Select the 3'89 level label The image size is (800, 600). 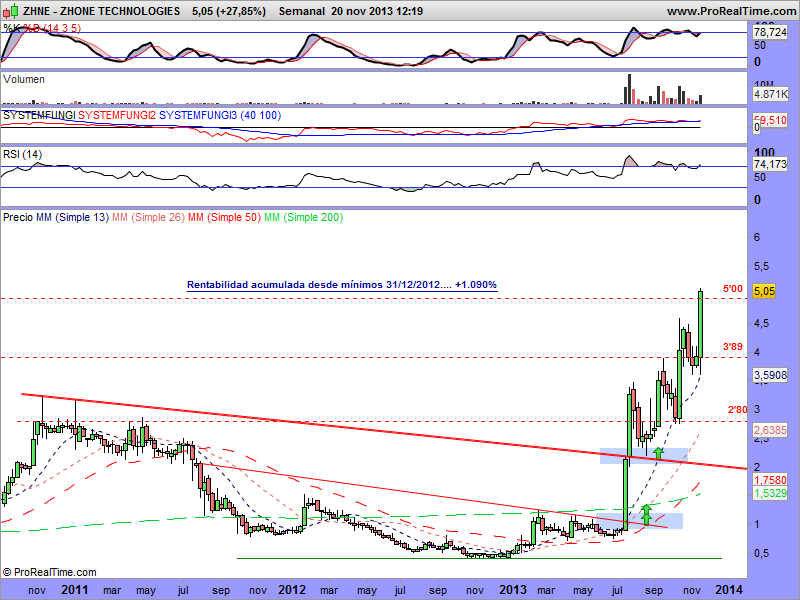(x=733, y=346)
